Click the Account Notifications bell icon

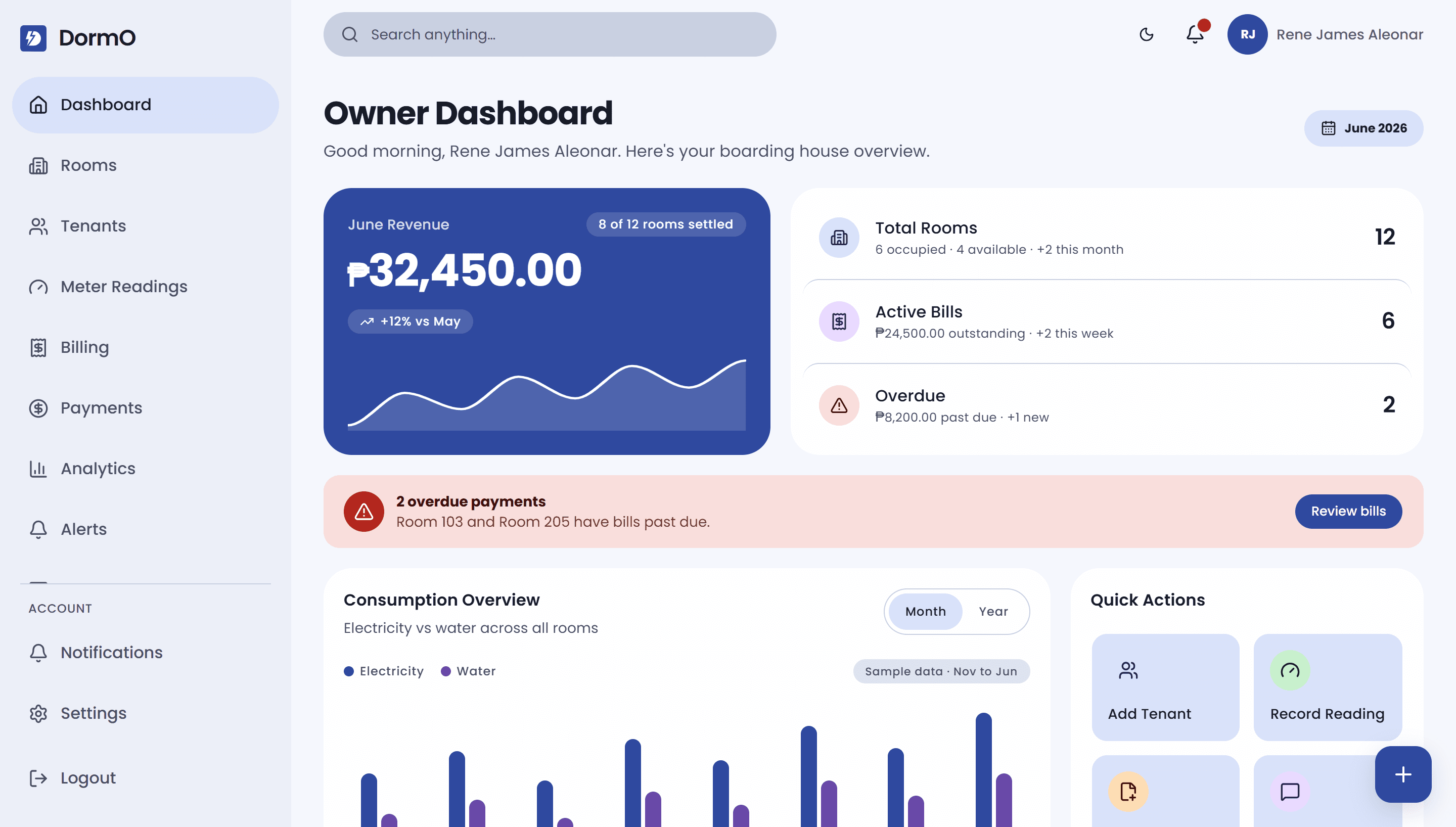coord(38,653)
